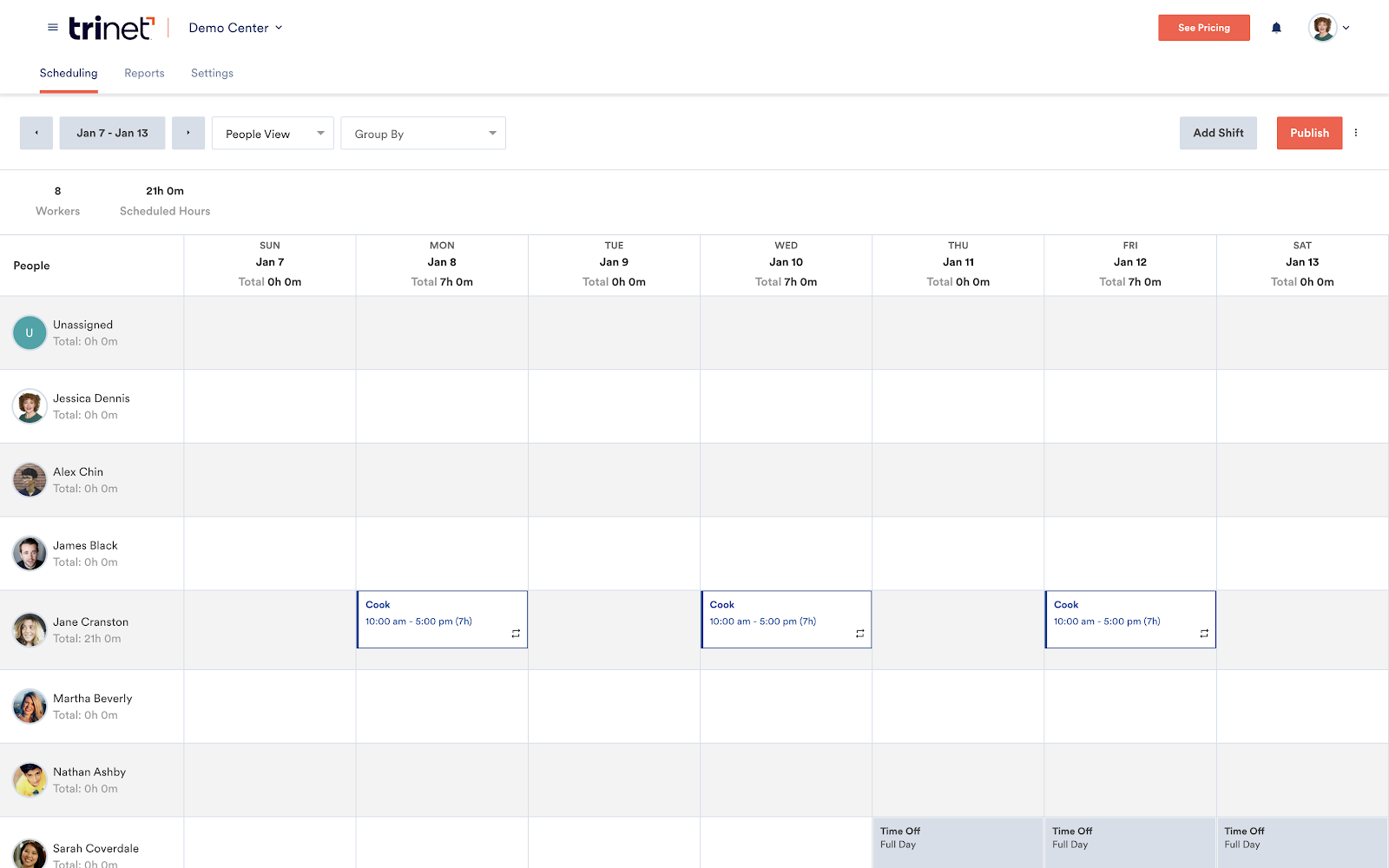Go to the previous week

36,133
